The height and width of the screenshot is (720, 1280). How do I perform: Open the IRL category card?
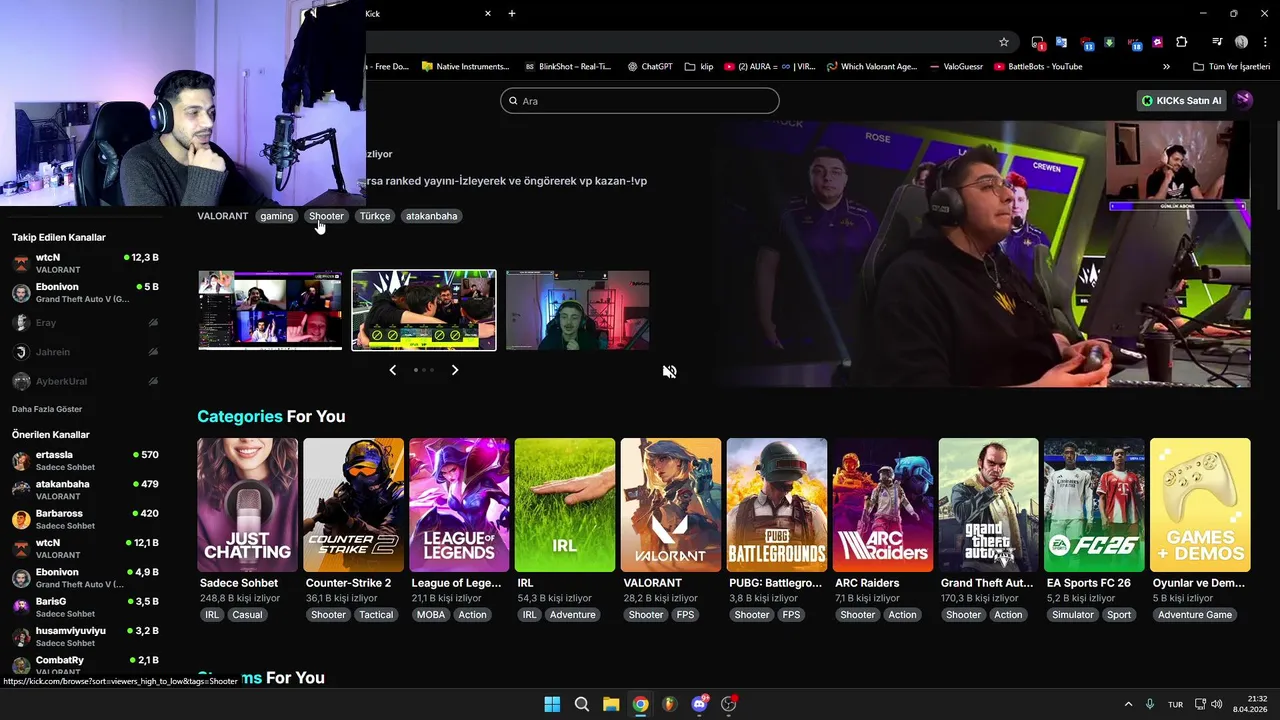pos(565,505)
